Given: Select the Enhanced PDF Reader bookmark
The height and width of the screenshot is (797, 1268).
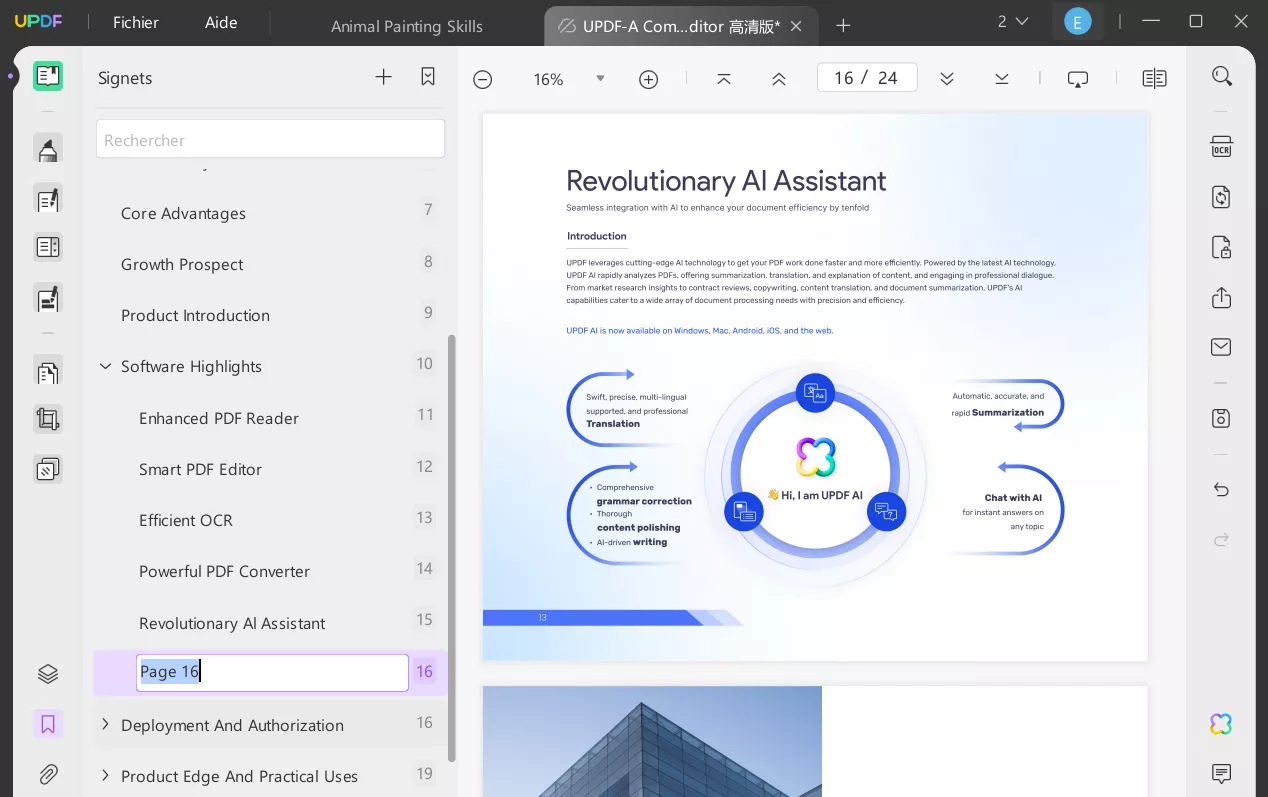Looking at the screenshot, I should 219,418.
